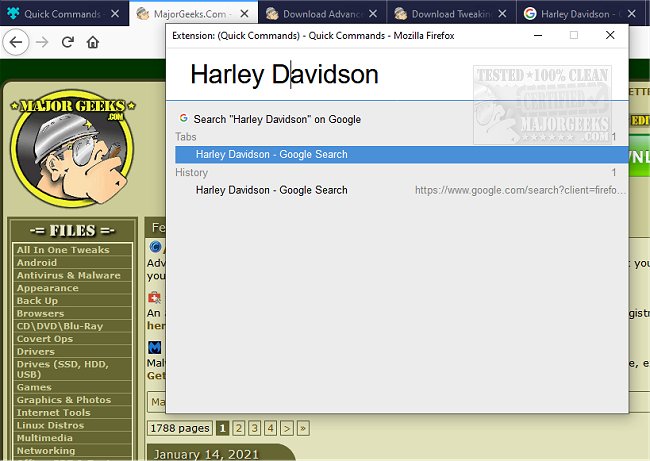Click the blue C icon in featured list
The image size is (650, 461).
click(155, 247)
